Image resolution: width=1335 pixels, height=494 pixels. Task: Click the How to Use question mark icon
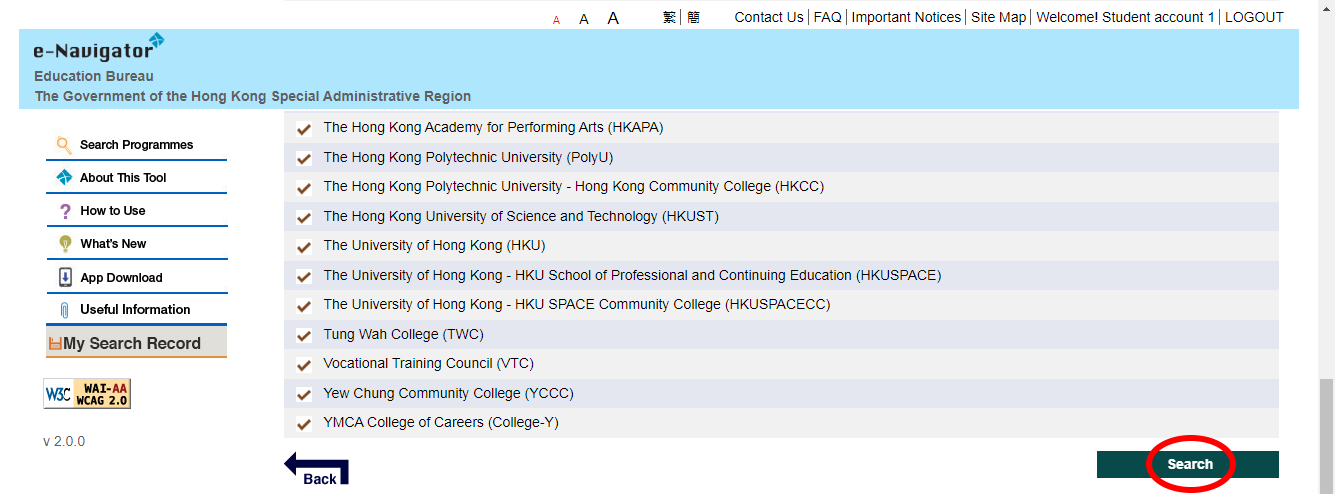65,211
